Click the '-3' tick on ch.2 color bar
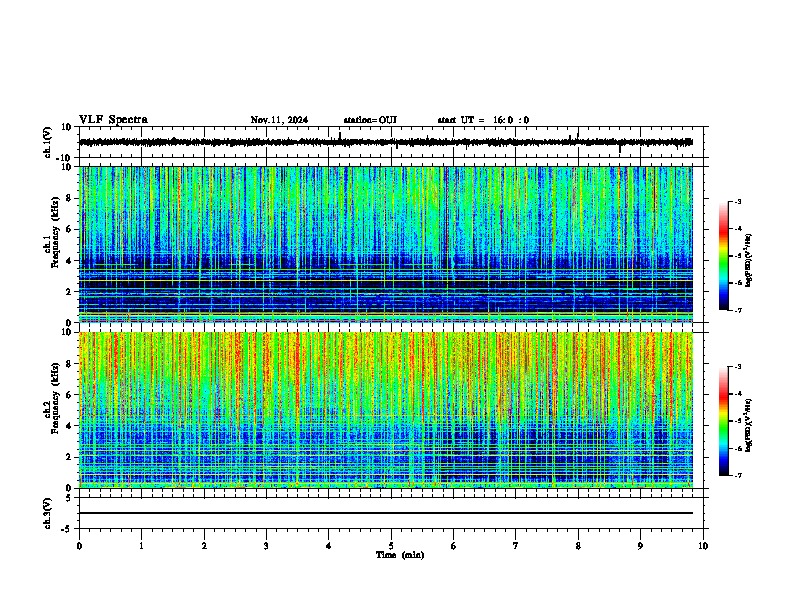 tap(738, 367)
